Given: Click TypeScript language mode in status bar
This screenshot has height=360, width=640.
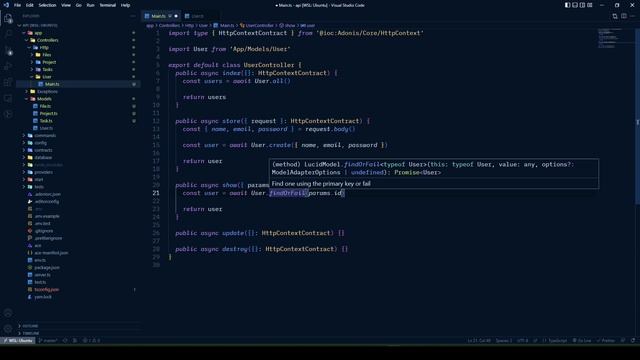Looking at the screenshot, I should tap(555, 340).
